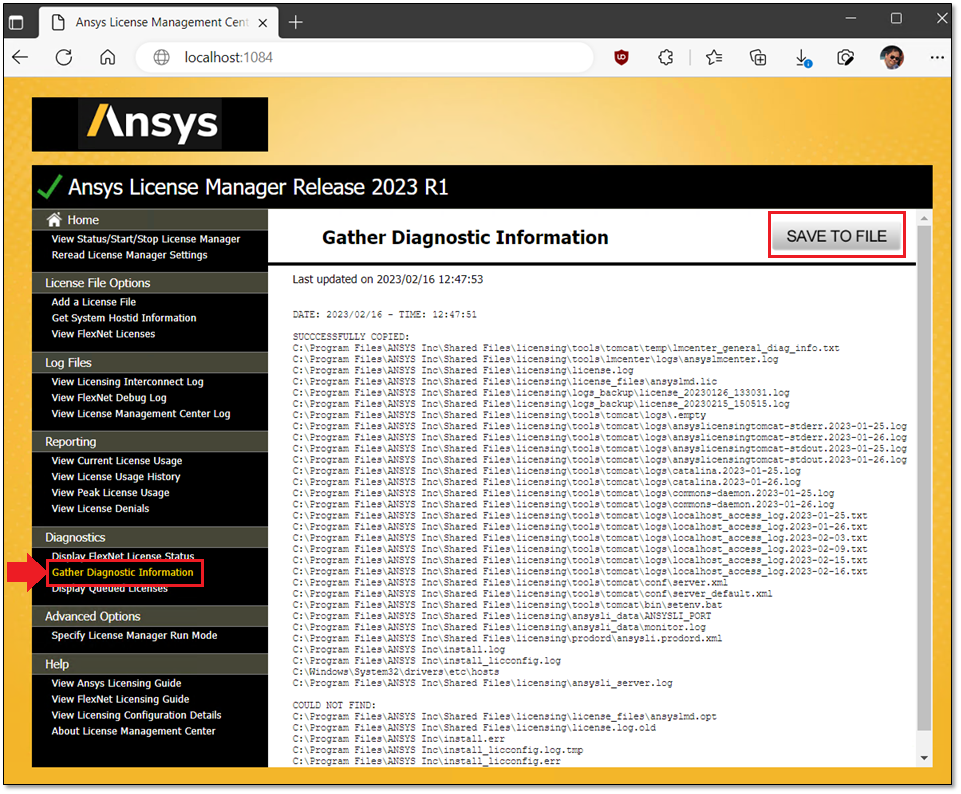Open Favorites star list icon

pos(714,58)
